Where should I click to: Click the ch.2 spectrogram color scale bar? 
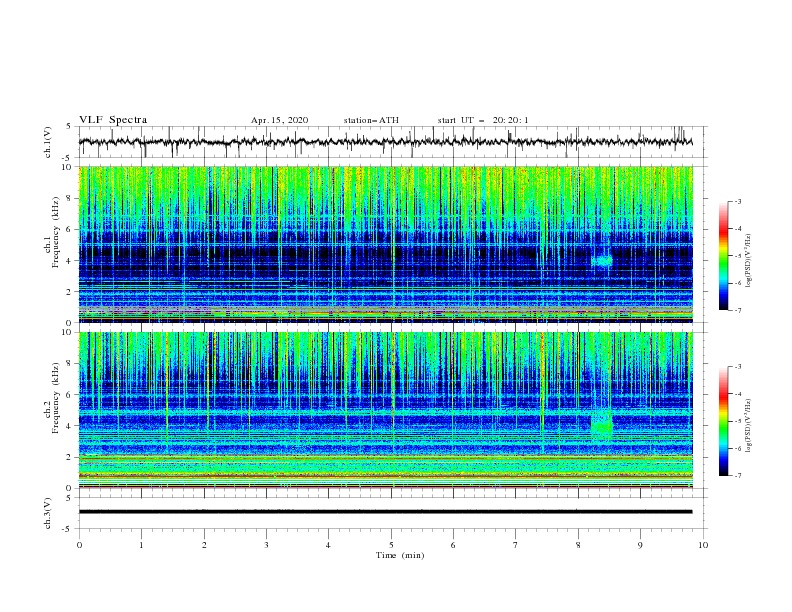pyautogui.click(x=723, y=421)
